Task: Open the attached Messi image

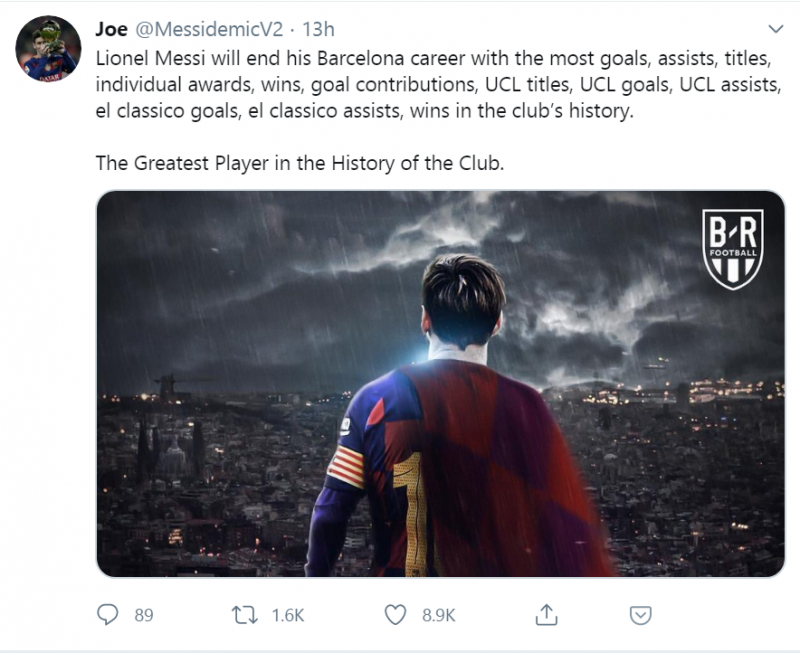Action: pos(440,383)
